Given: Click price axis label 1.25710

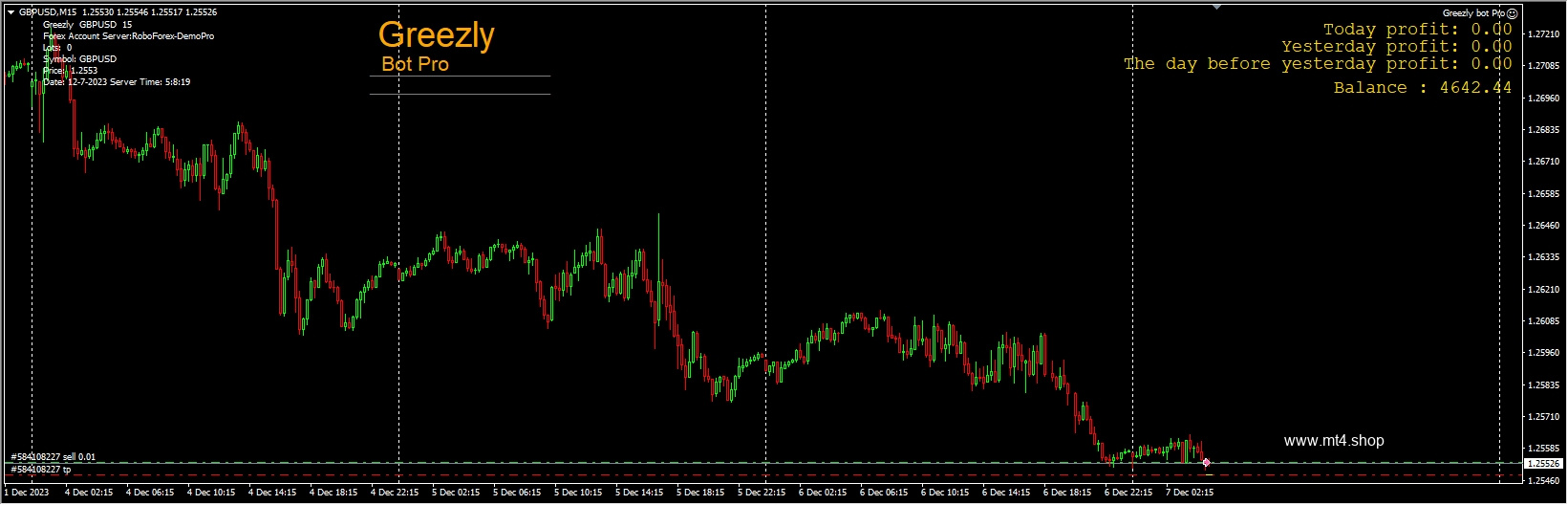Looking at the screenshot, I should click(1544, 417).
